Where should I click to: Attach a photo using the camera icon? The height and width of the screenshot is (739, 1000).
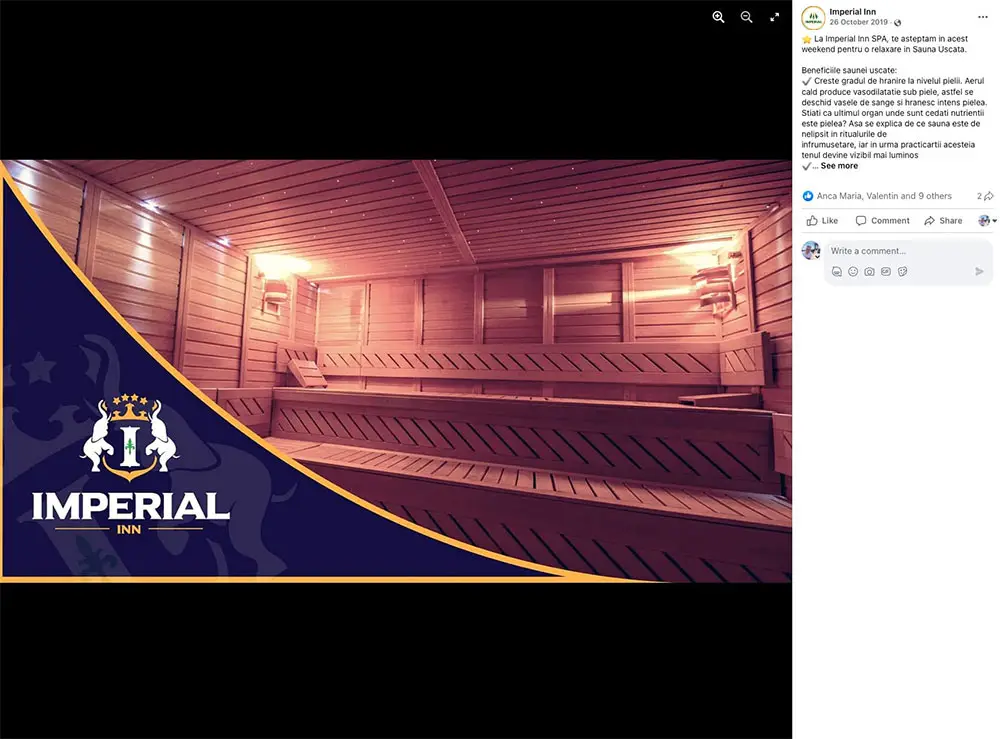point(869,271)
